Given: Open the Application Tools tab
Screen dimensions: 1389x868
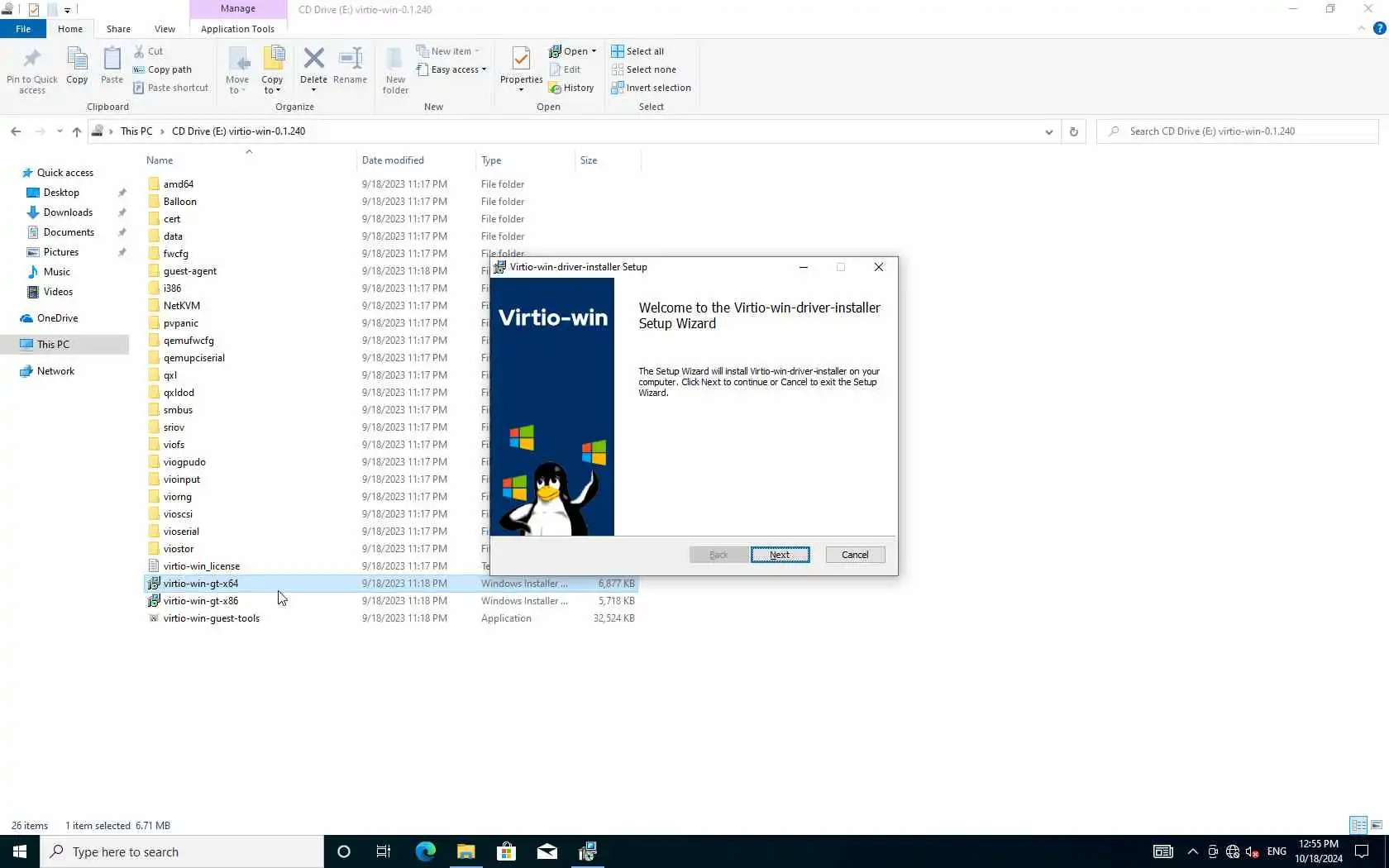Looking at the screenshot, I should [237, 29].
